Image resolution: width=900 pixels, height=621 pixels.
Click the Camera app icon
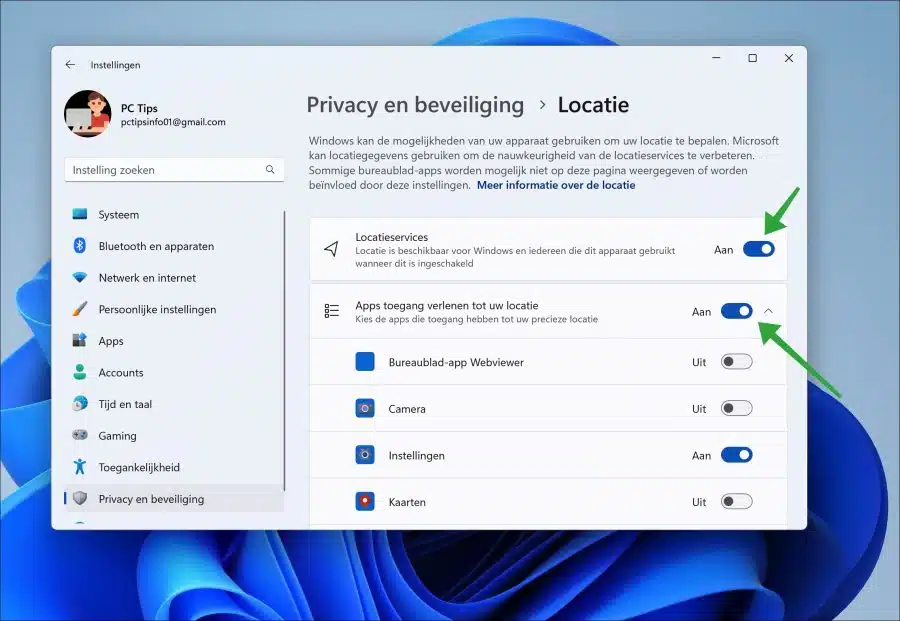364,408
